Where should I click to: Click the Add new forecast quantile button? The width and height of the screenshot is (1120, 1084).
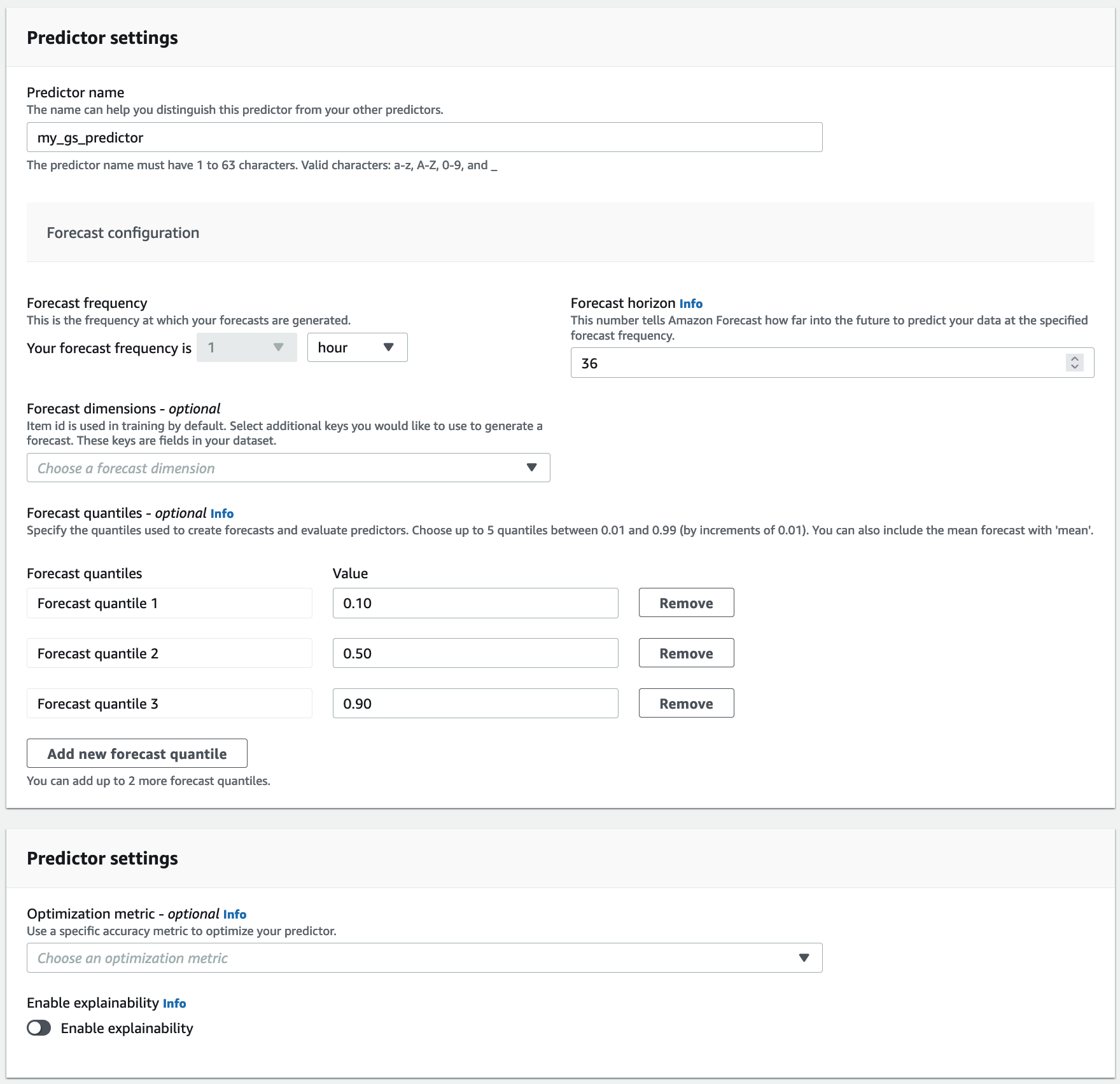point(137,753)
